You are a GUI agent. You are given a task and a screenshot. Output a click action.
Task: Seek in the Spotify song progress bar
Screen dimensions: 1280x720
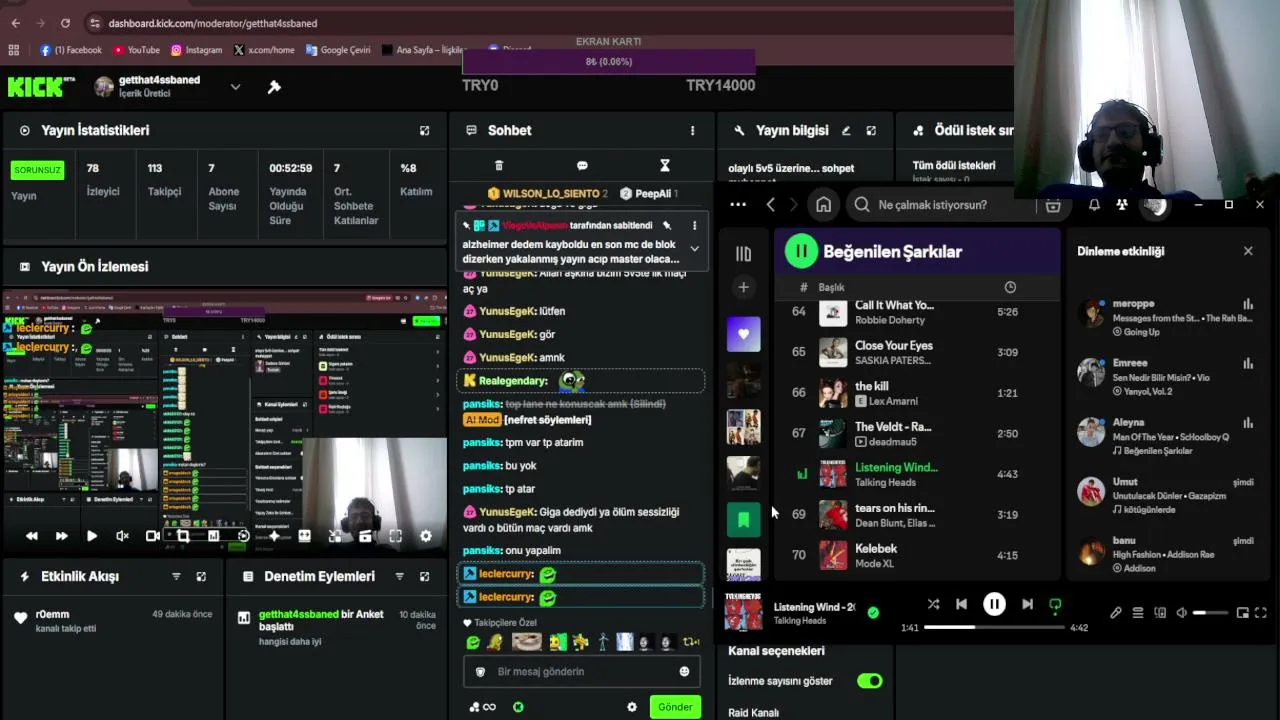click(994, 627)
